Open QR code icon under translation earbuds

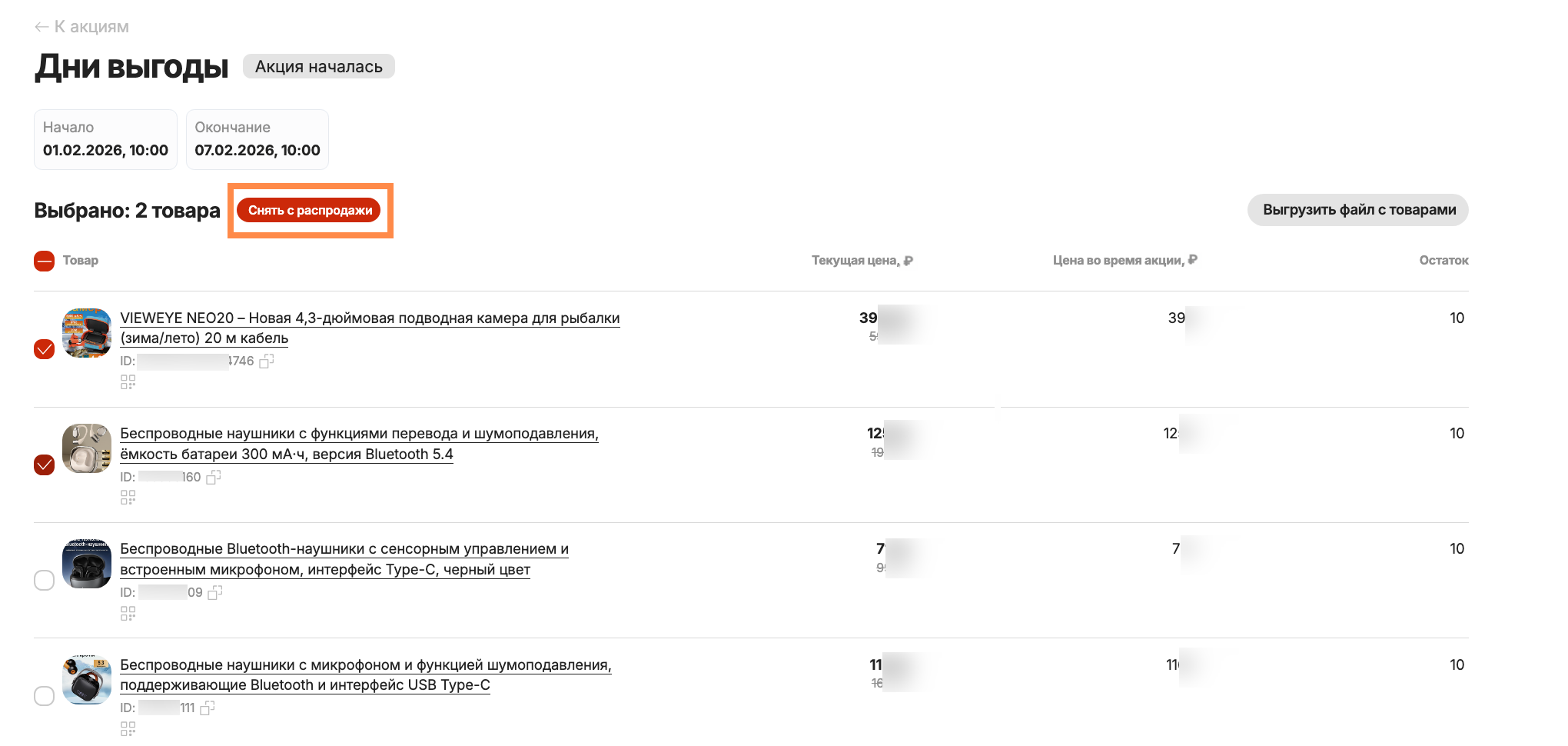(128, 498)
